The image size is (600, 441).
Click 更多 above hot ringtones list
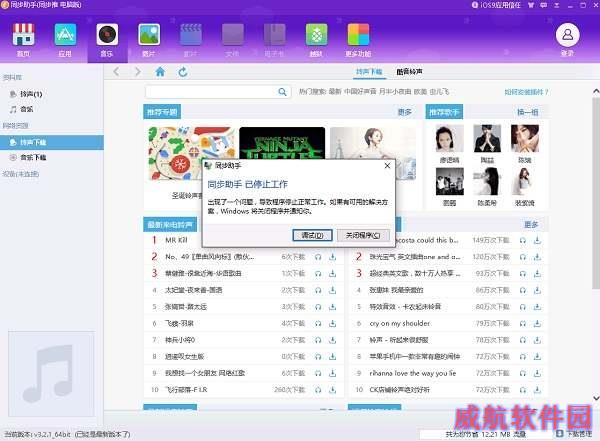coord(531,224)
